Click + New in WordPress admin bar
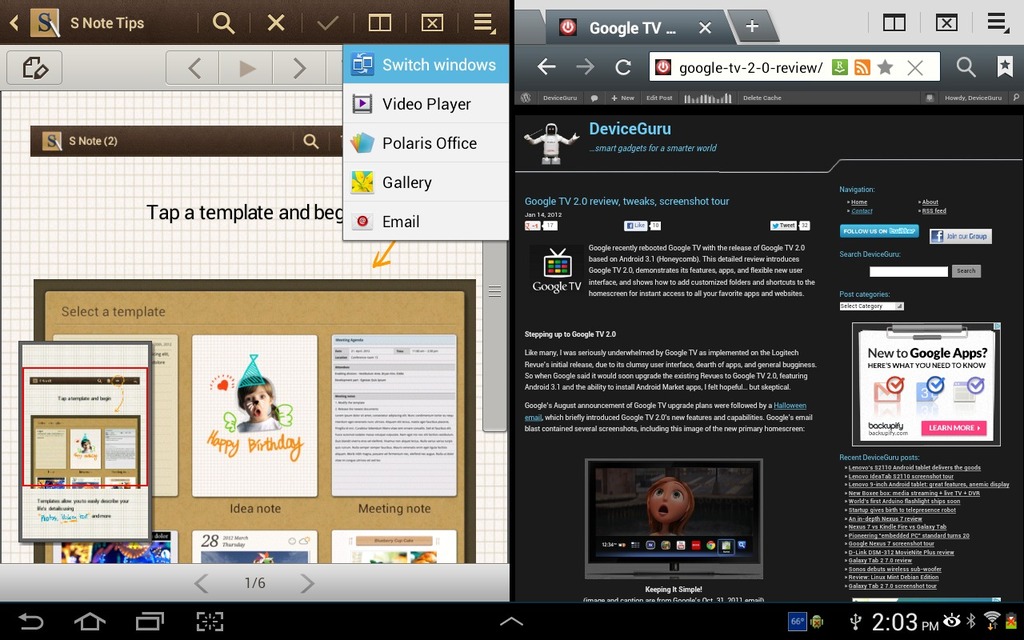Viewport: 1024px width, 640px height. pyautogui.click(x=623, y=98)
